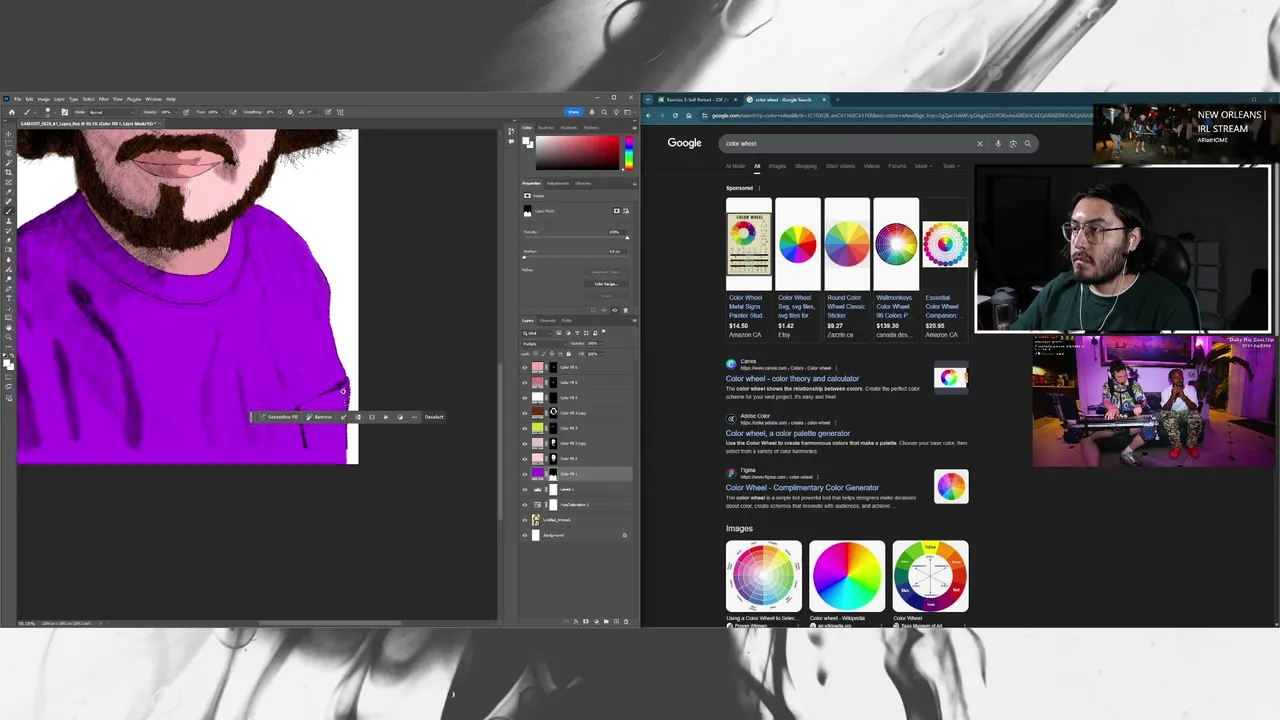The height and width of the screenshot is (720, 1280).
Task: Open the brush Mode dropdown in options bar
Action: coord(112,111)
